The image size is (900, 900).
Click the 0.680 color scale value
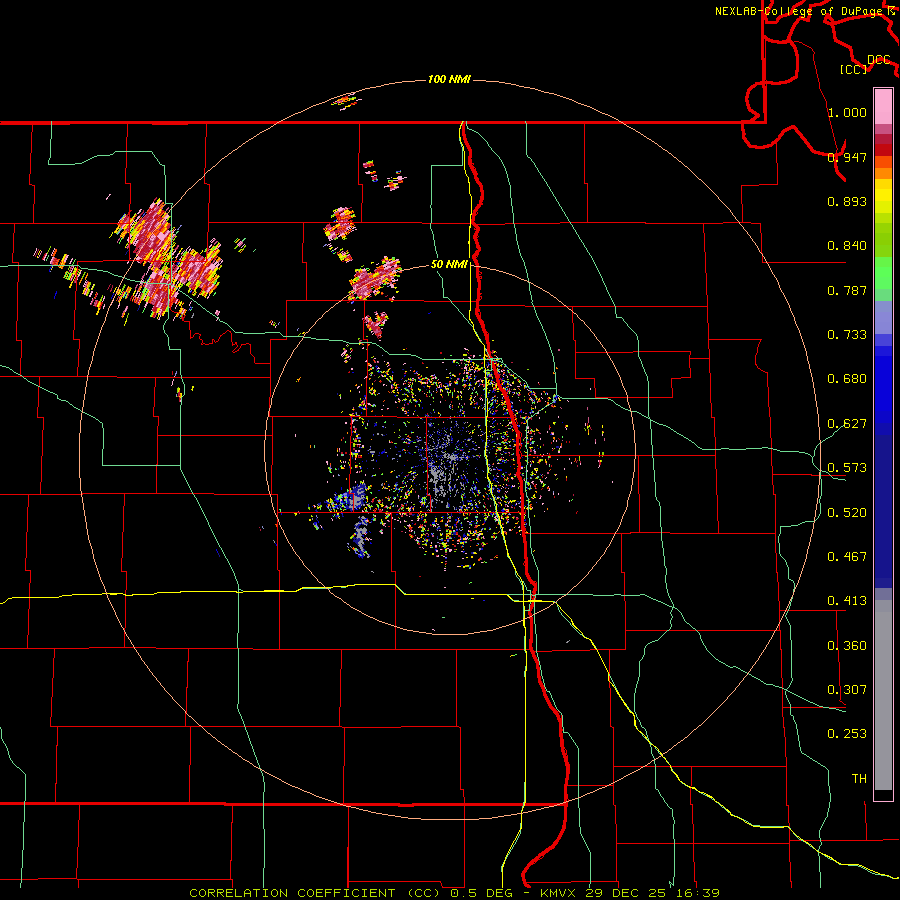(x=847, y=379)
